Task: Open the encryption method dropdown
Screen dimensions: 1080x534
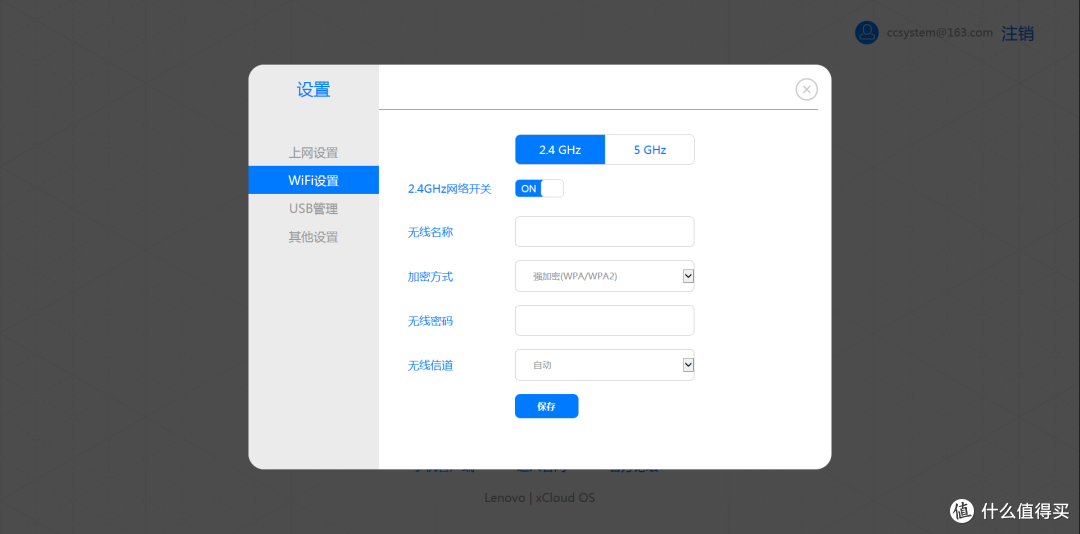Action: pyautogui.click(x=605, y=276)
